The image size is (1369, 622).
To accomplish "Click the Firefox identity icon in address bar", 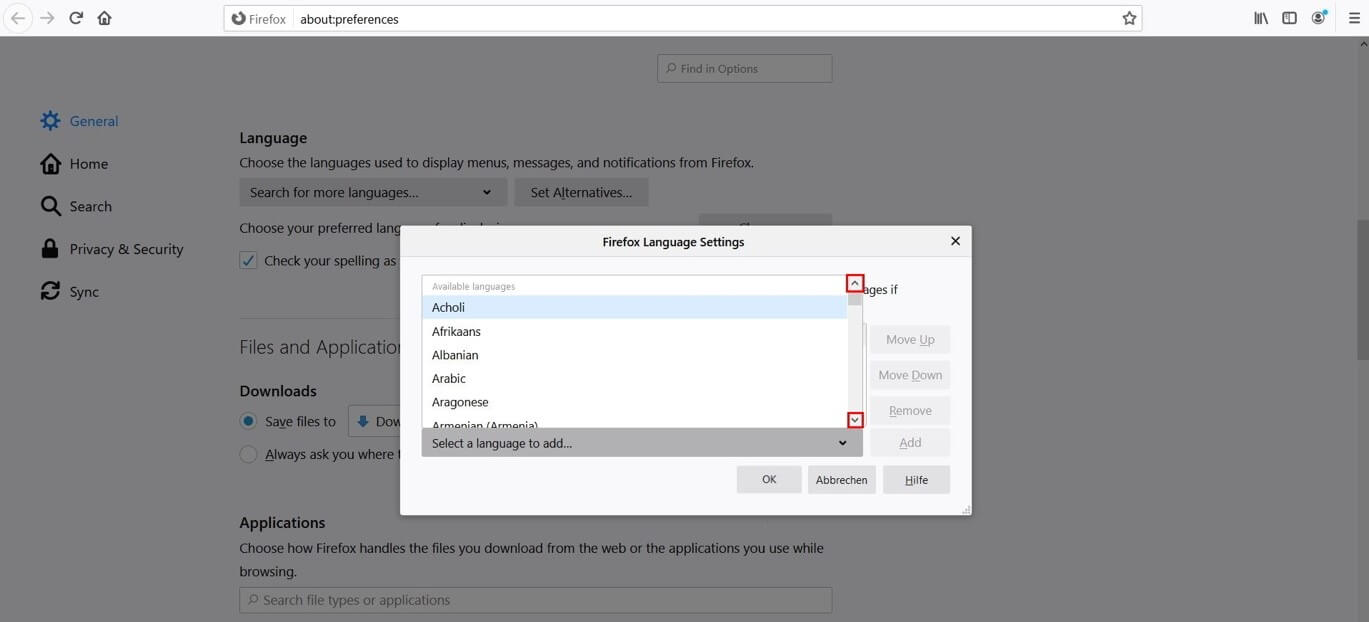I will coord(259,19).
